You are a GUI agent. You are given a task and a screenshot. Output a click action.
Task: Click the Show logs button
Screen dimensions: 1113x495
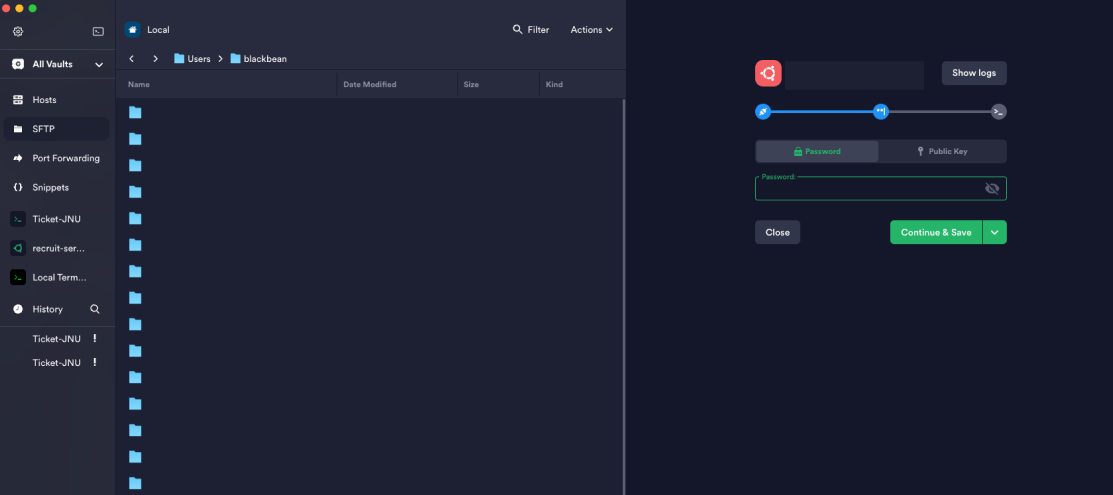[x=974, y=73]
